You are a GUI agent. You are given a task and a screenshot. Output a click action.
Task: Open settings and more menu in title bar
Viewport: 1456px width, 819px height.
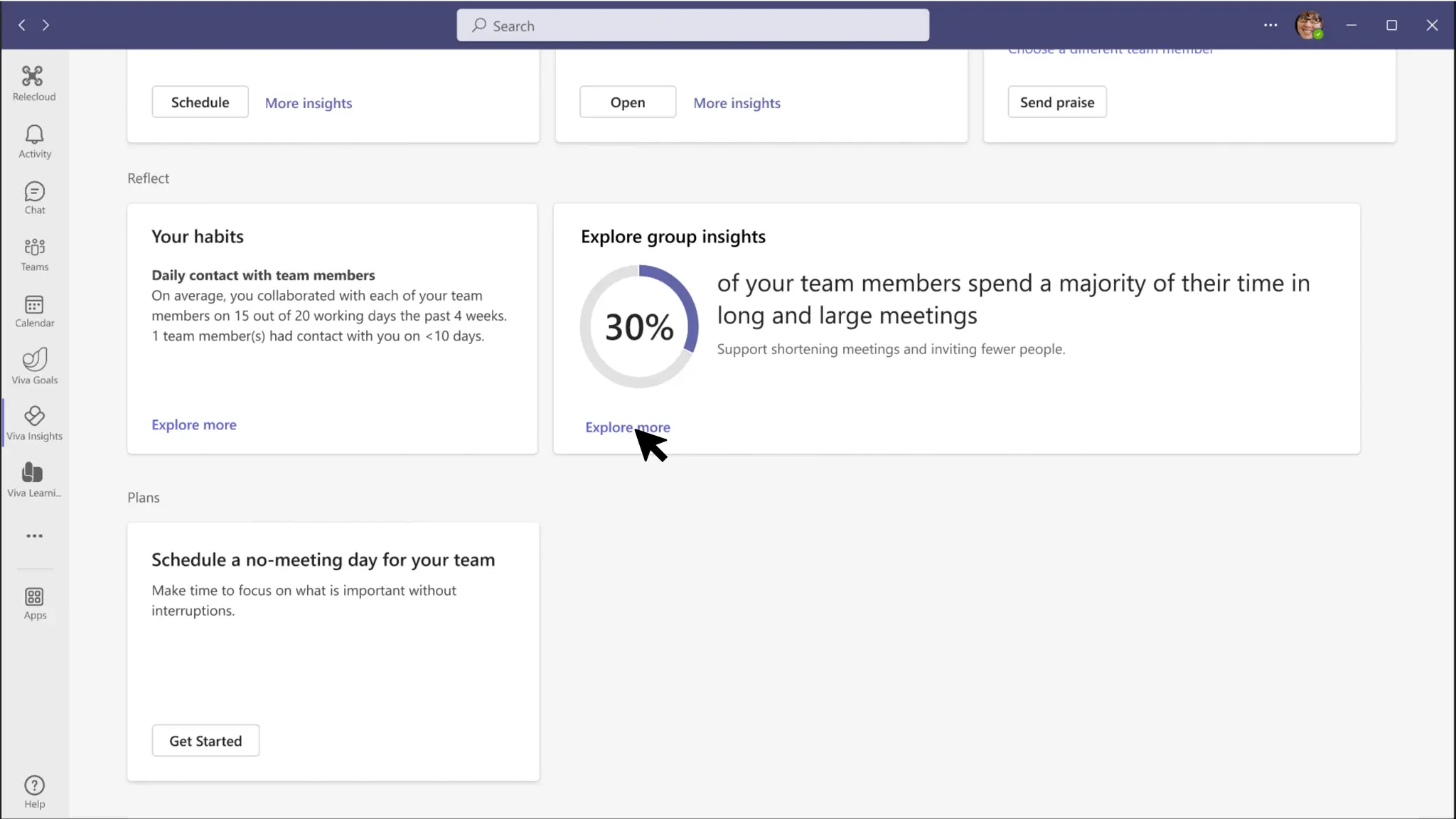pos(1270,25)
